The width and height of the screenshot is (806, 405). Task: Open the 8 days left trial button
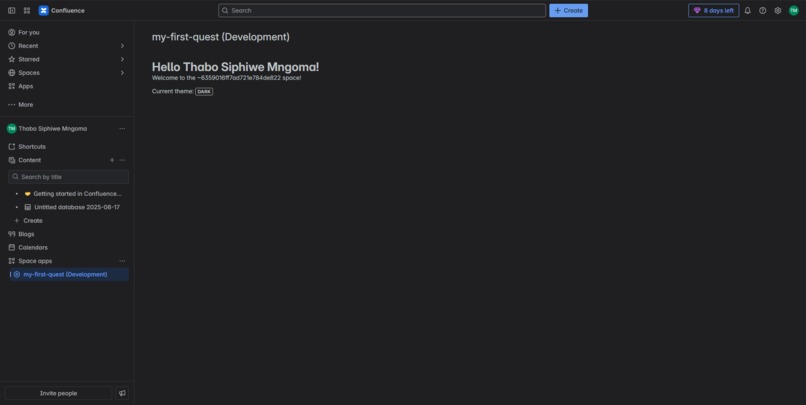pyautogui.click(x=713, y=10)
